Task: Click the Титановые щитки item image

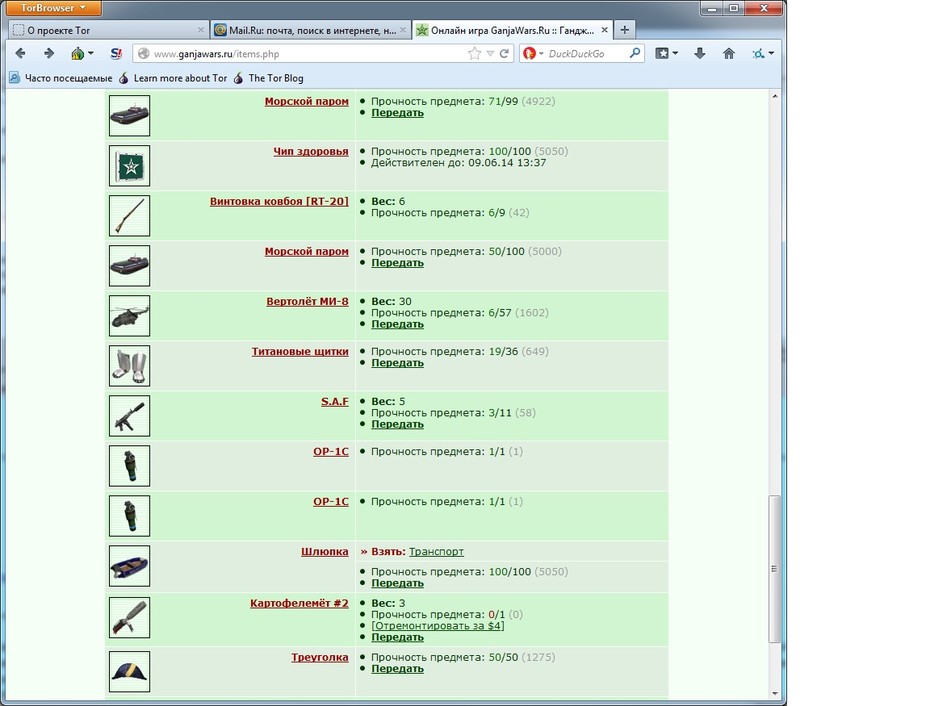Action: (x=129, y=365)
